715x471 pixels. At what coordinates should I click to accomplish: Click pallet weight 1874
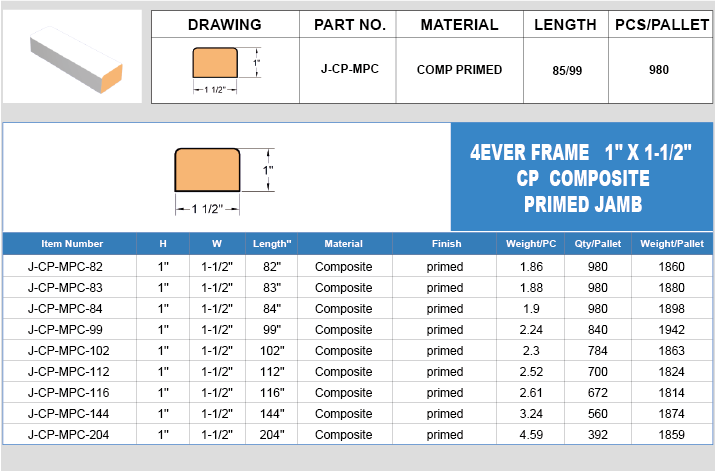pyautogui.click(x=671, y=414)
